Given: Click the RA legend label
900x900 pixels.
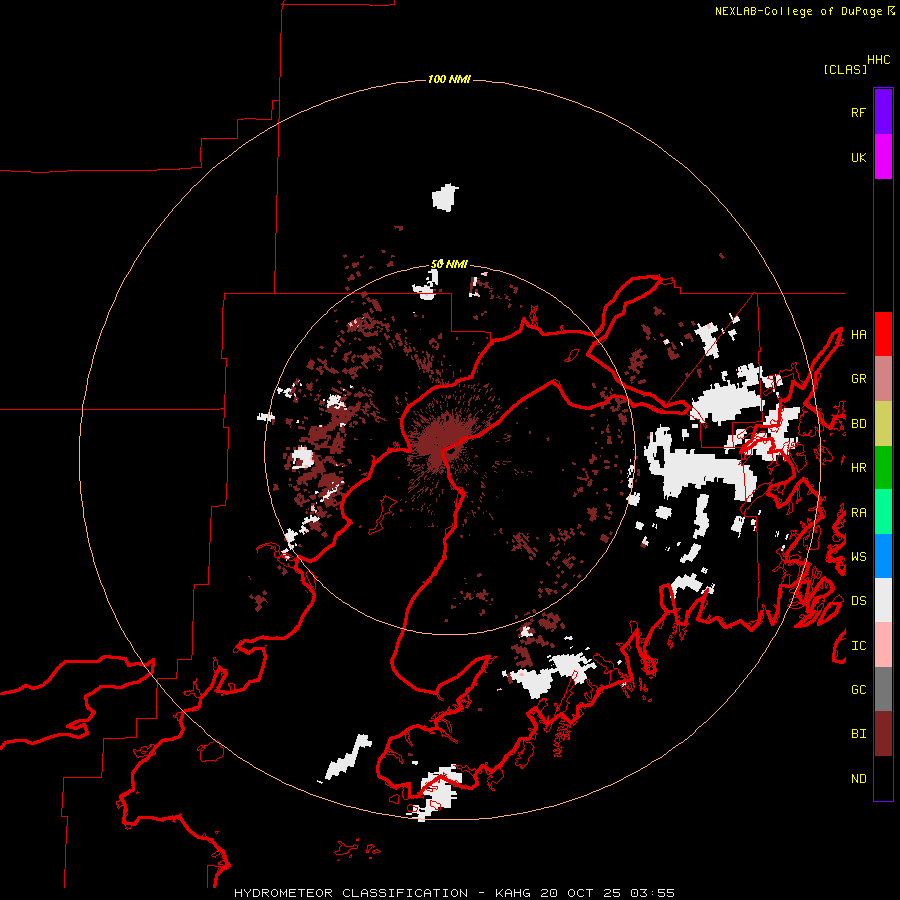Looking at the screenshot, I should pos(859,513).
